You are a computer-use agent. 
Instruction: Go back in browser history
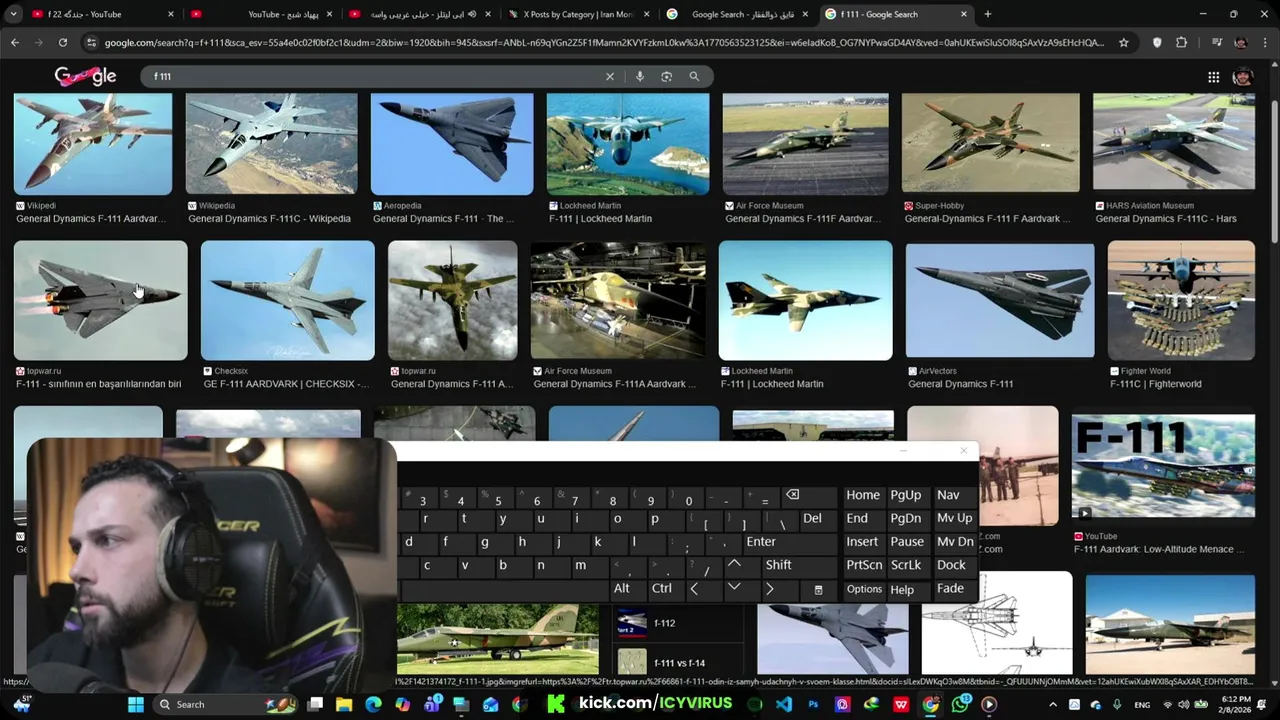pos(15,43)
